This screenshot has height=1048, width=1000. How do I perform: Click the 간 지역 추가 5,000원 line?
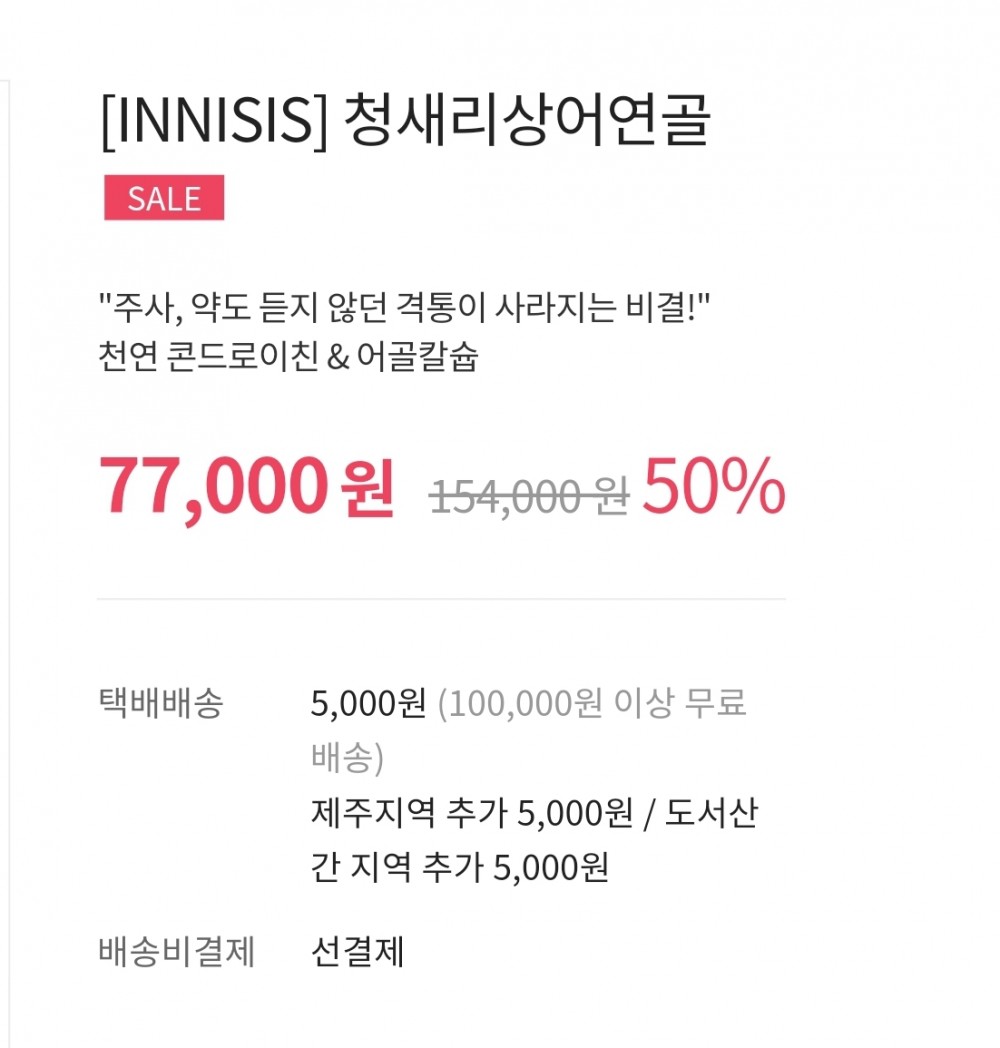(460, 868)
